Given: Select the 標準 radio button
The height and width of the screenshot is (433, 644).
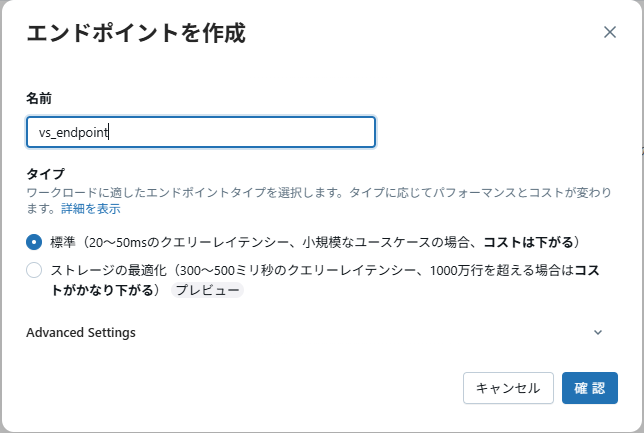Looking at the screenshot, I should [x=34, y=242].
